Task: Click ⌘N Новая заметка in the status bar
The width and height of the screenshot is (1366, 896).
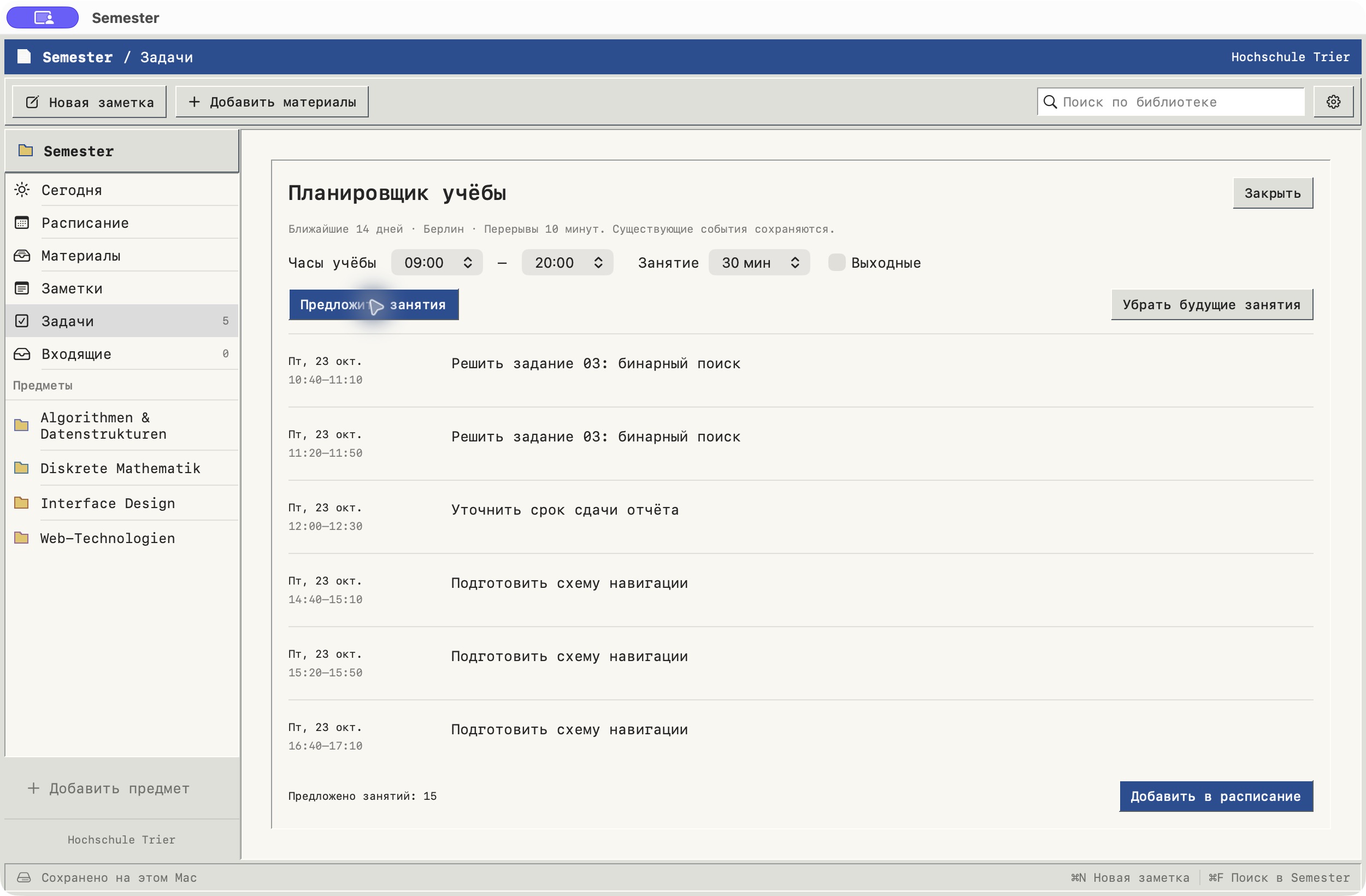Action: (1130, 877)
